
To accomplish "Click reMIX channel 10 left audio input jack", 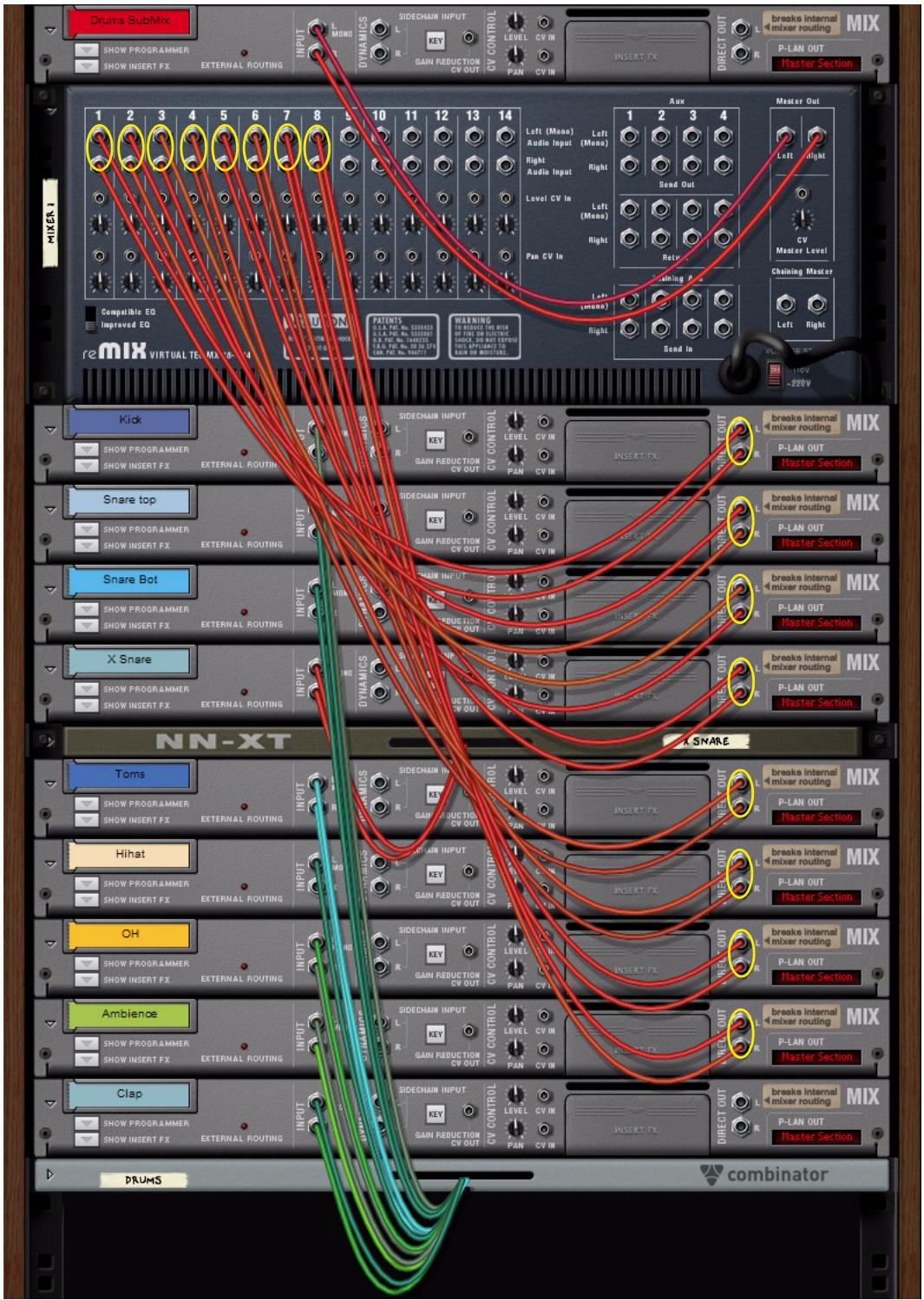I will click(380, 136).
